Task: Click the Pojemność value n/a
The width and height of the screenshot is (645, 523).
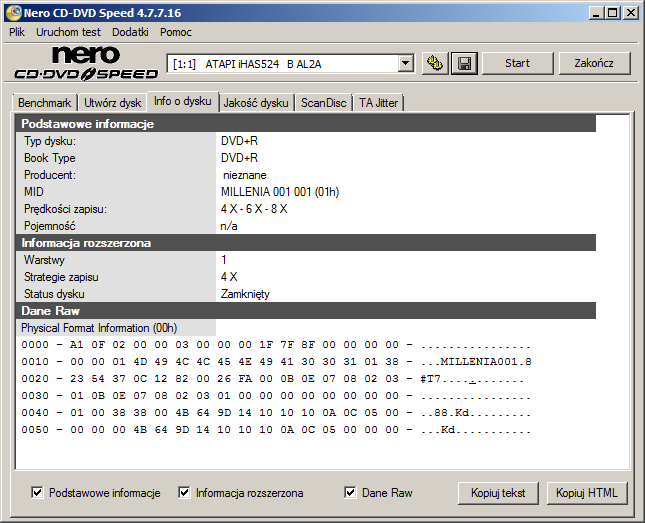Action: point(229,226)
